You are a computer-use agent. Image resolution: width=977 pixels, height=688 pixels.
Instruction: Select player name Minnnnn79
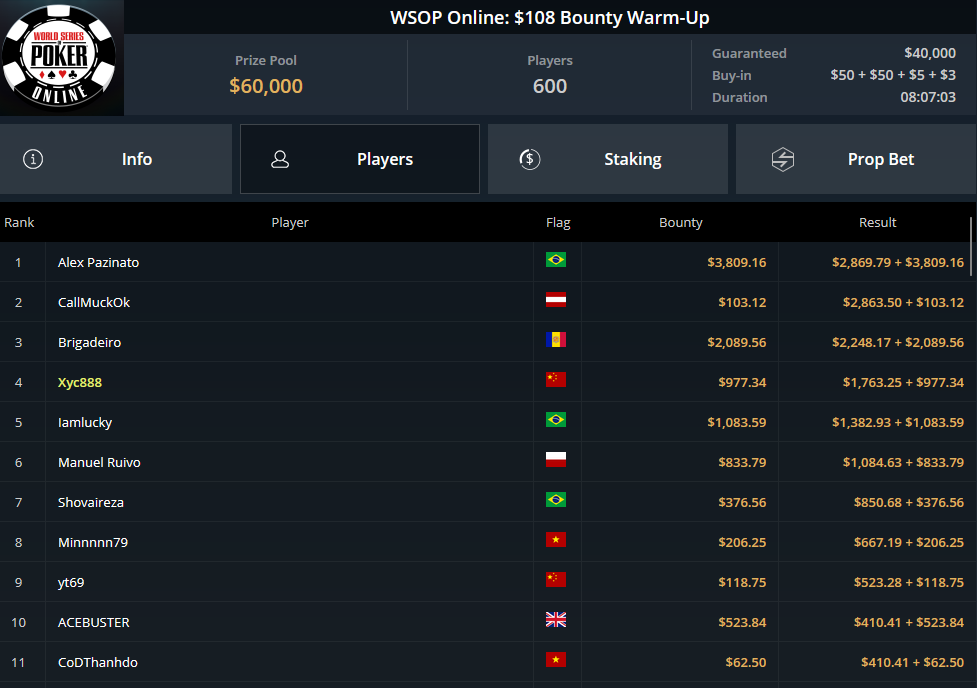tap(93, 542)
